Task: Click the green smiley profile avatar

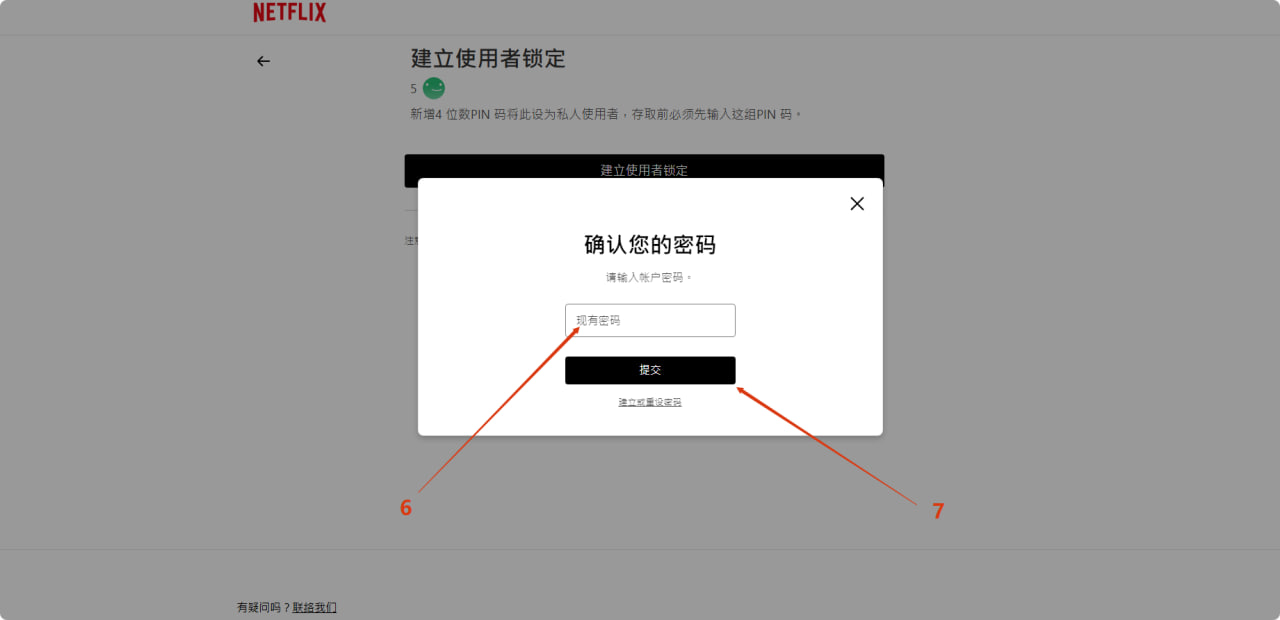Action: 433,88
